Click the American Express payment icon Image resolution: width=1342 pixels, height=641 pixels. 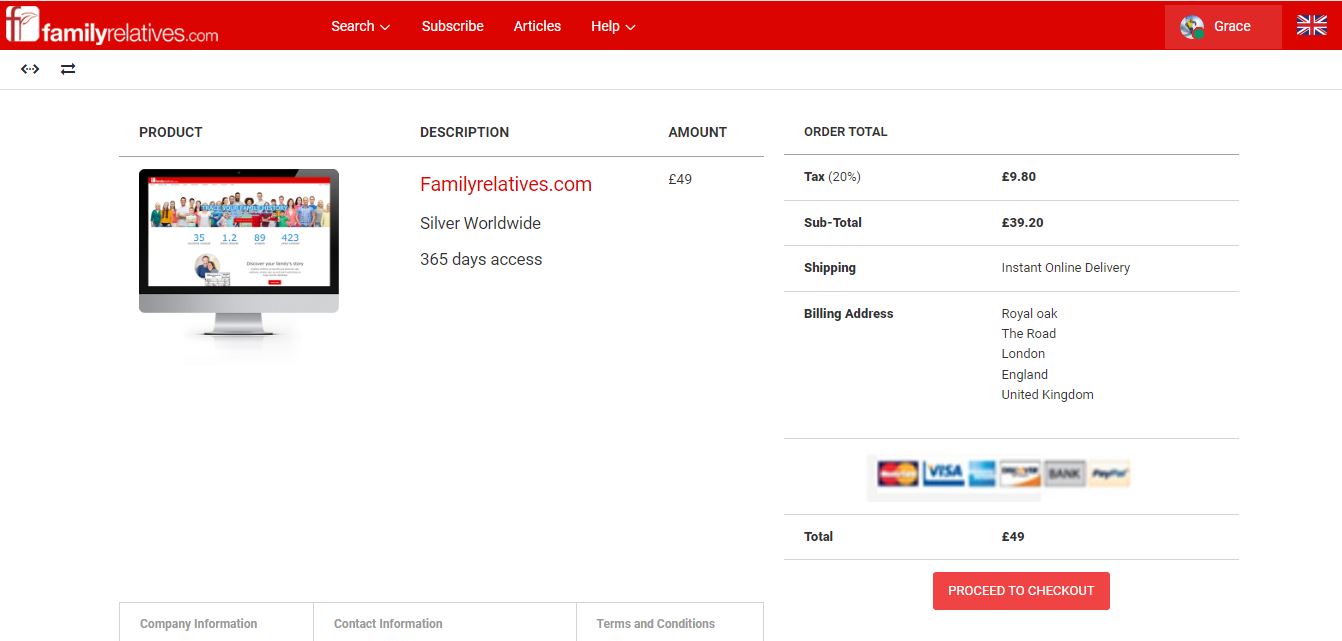click(981, 473)
